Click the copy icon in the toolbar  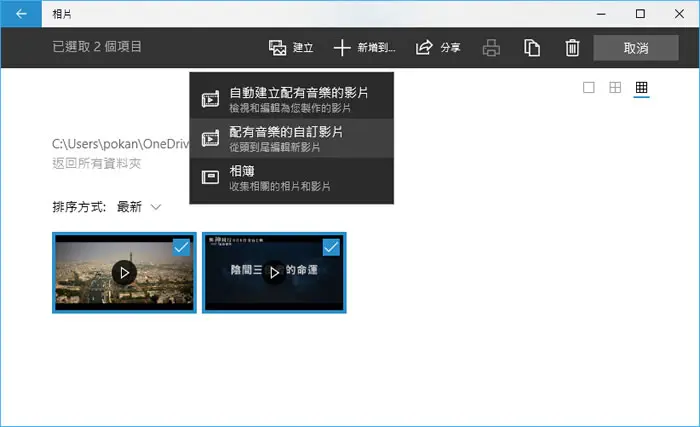(532, 47)
